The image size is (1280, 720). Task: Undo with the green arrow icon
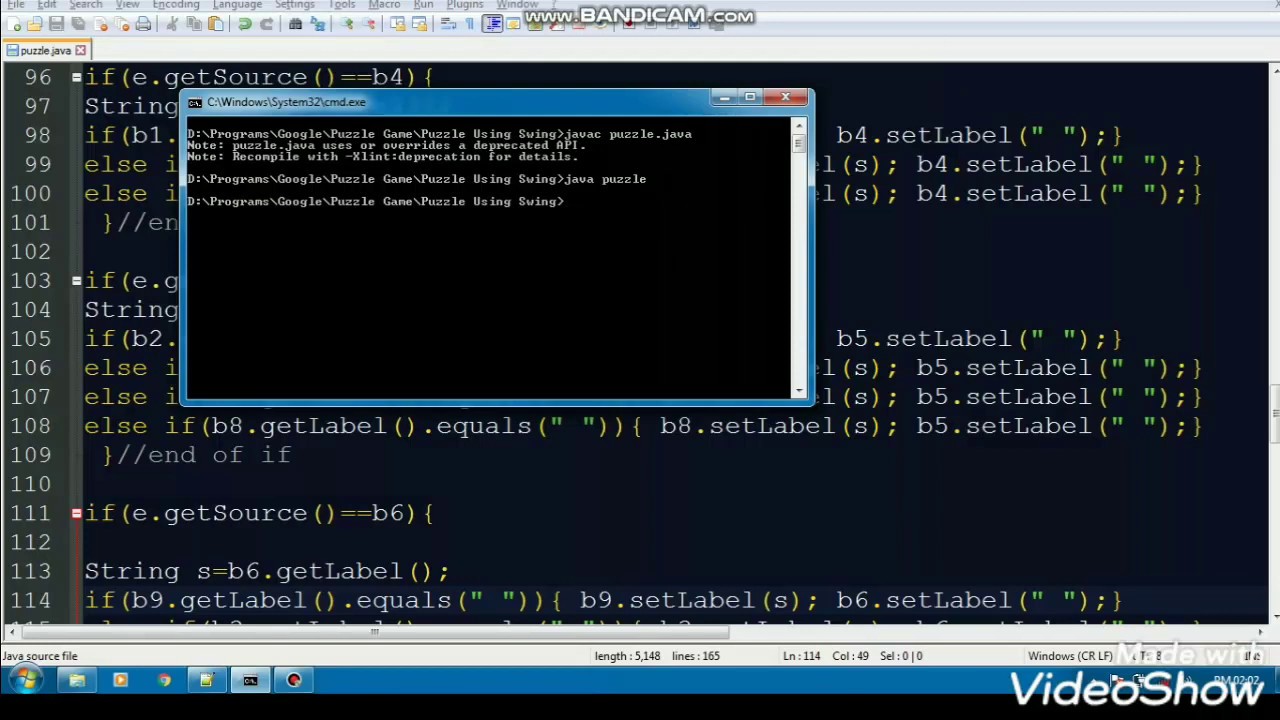[x=244, y=23]
